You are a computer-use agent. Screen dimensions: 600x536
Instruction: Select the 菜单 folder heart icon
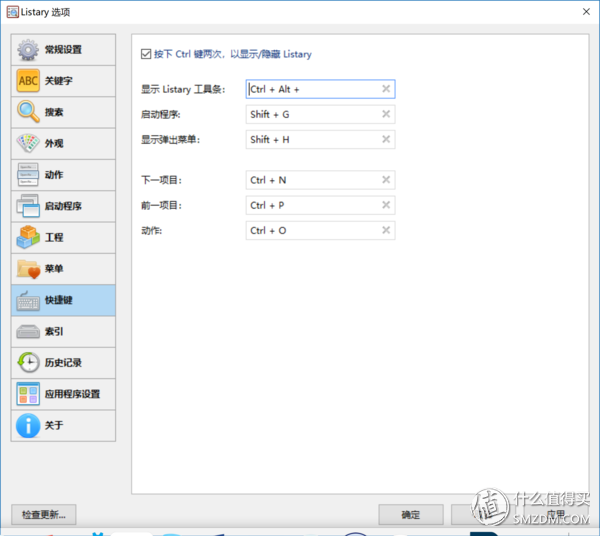coord(28,269)
